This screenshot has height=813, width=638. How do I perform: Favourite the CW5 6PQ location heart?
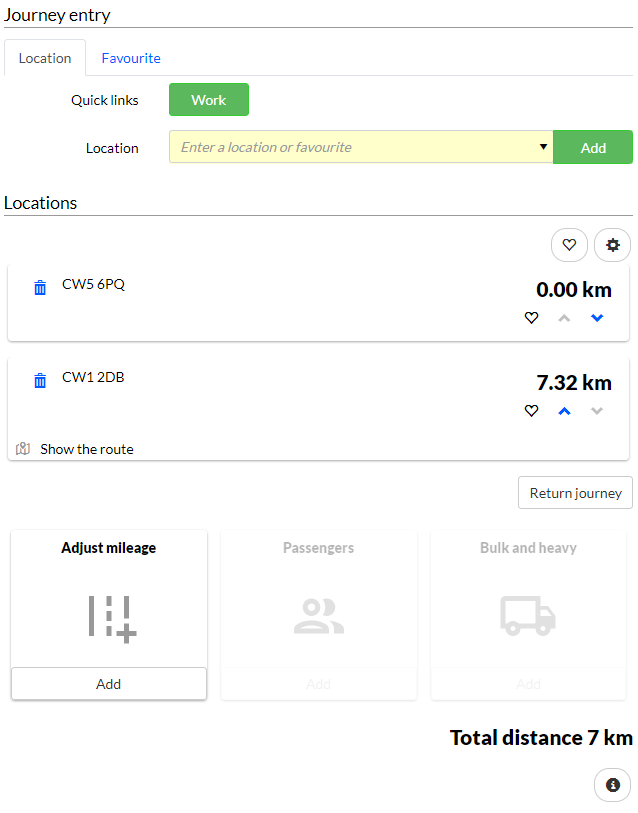click(531, 317)
